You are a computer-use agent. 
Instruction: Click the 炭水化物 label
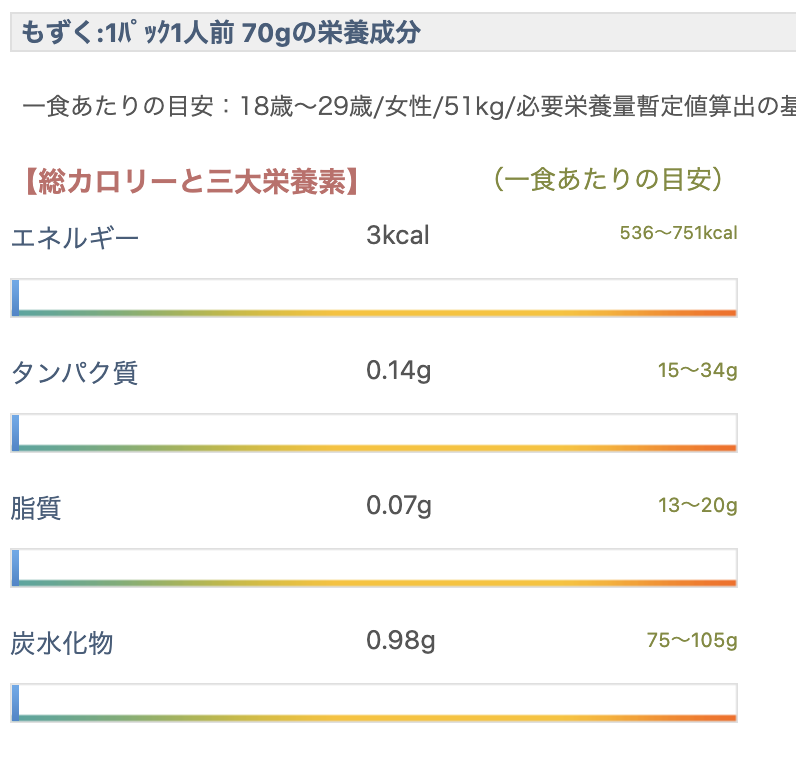[62, 643]
